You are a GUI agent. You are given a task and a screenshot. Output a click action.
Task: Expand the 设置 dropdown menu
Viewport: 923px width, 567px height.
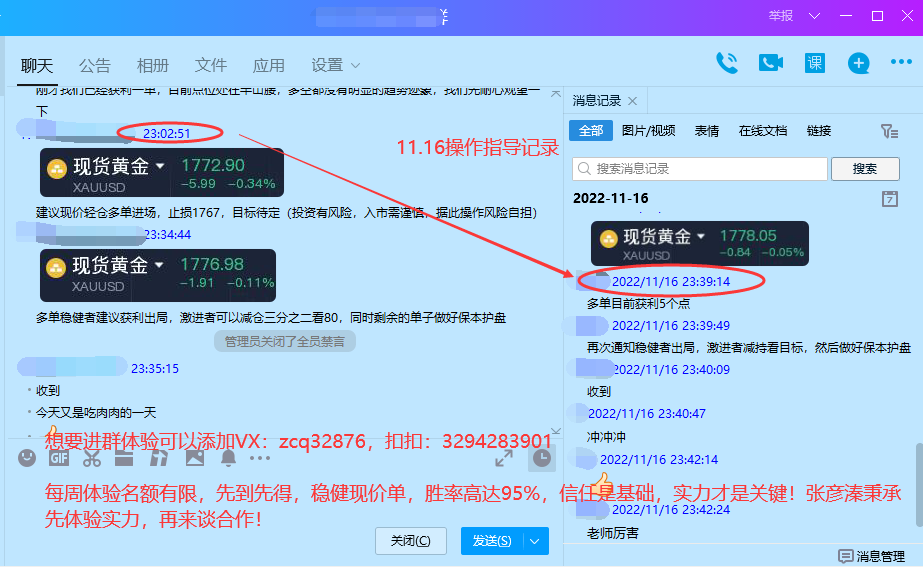pyautogui.click(x=336, y=65)
